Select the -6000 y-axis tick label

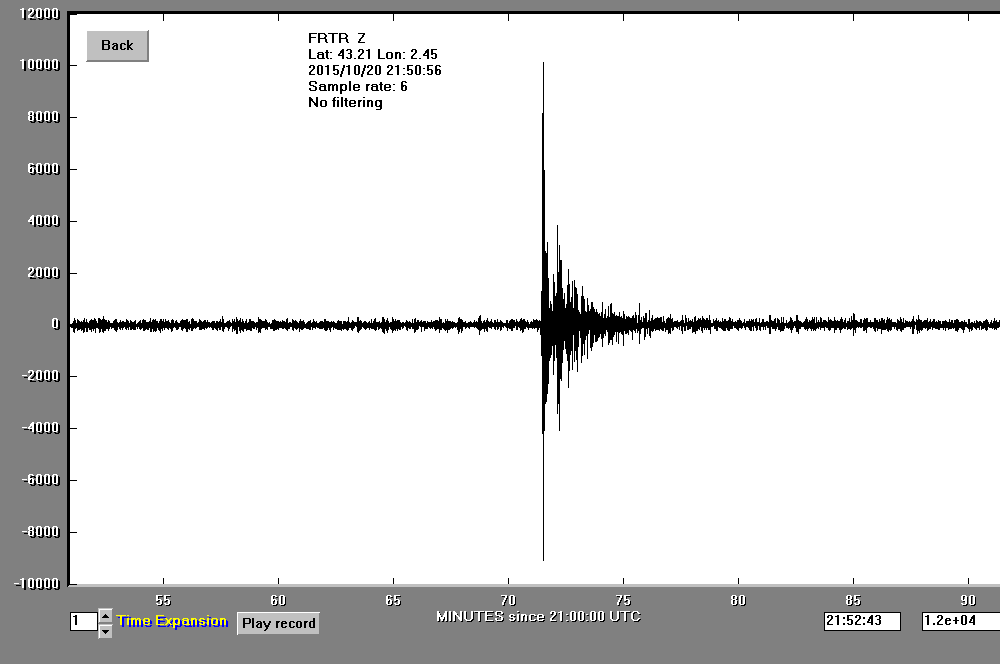pyautogui.click(x=41, y=480)
